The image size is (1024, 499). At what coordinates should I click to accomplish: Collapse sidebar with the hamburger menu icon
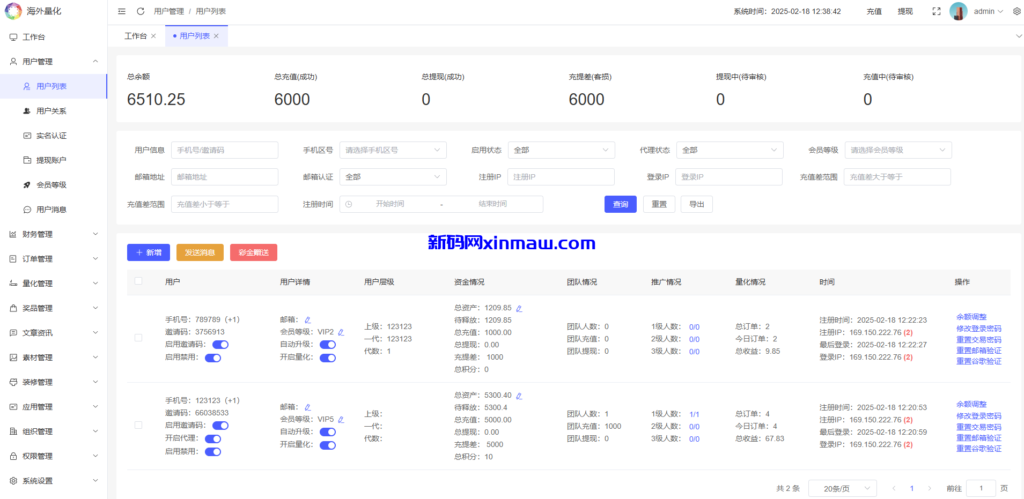tap(122, 12)
